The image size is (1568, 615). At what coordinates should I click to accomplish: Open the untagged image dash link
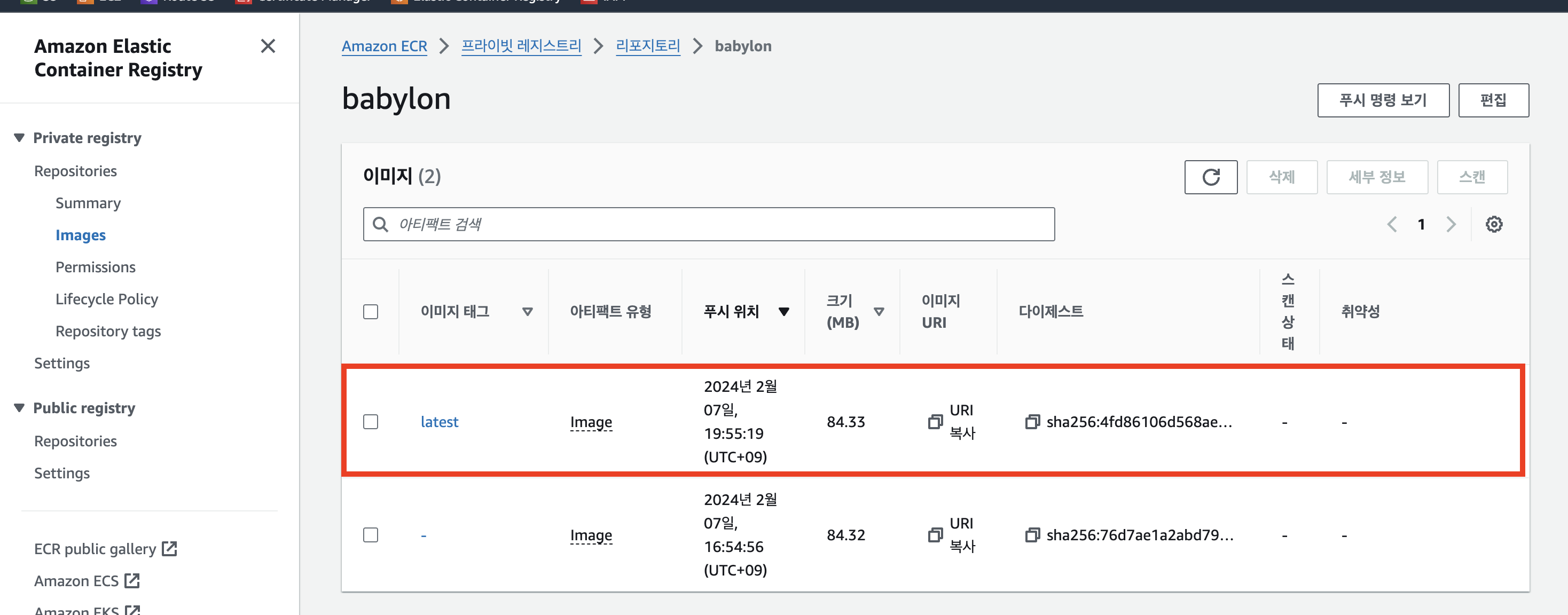(x=424, y=535)
